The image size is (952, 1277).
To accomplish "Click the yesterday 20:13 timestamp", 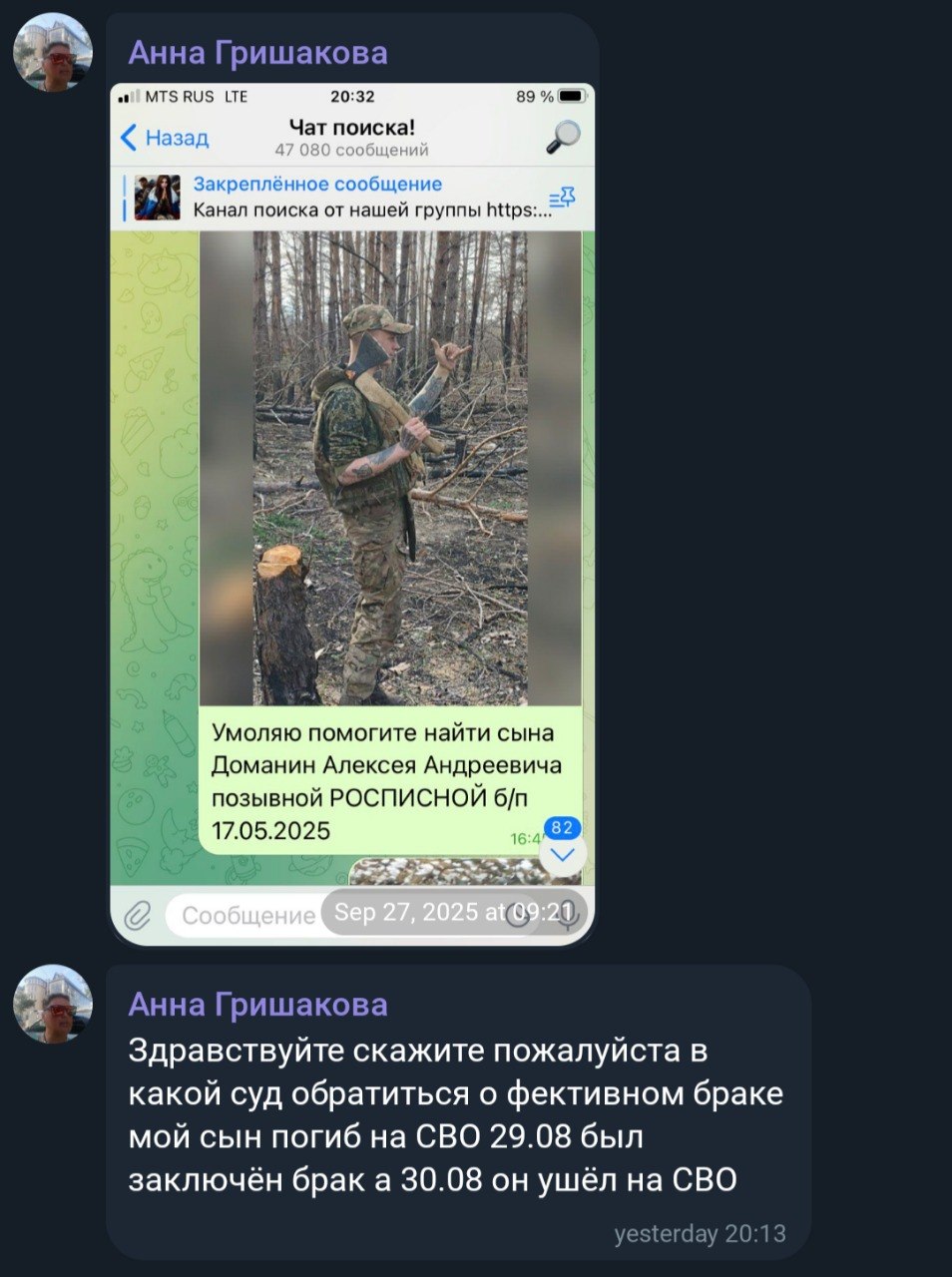I will pos(701,1234).
